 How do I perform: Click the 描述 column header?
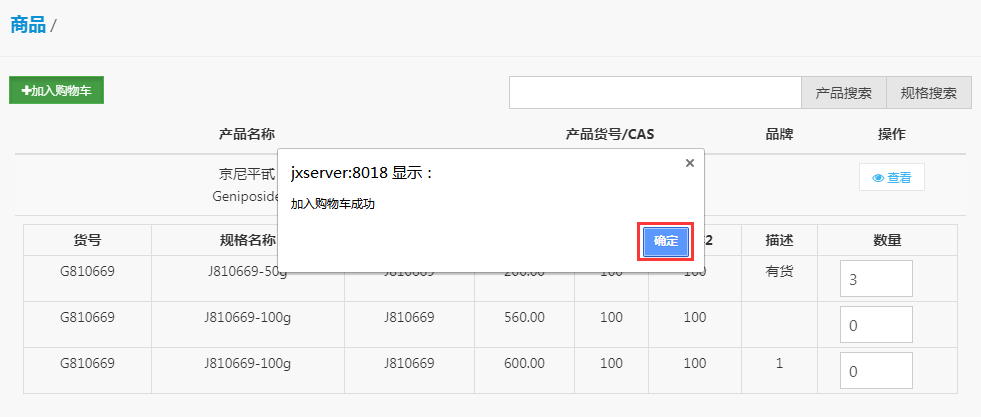pyautogui.click(x=779, y=240)
